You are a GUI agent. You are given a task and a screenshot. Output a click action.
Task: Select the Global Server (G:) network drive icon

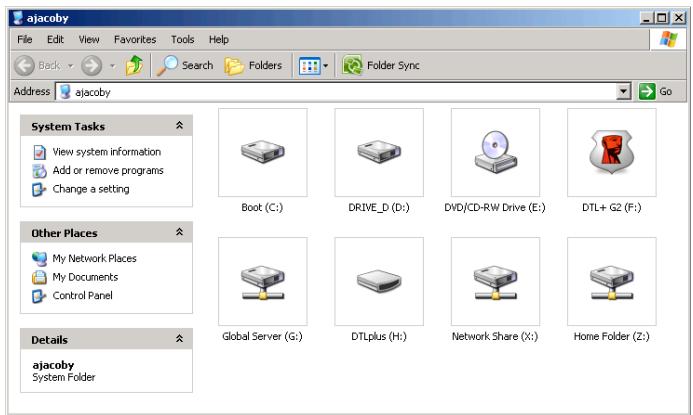[x=263, y=282]
